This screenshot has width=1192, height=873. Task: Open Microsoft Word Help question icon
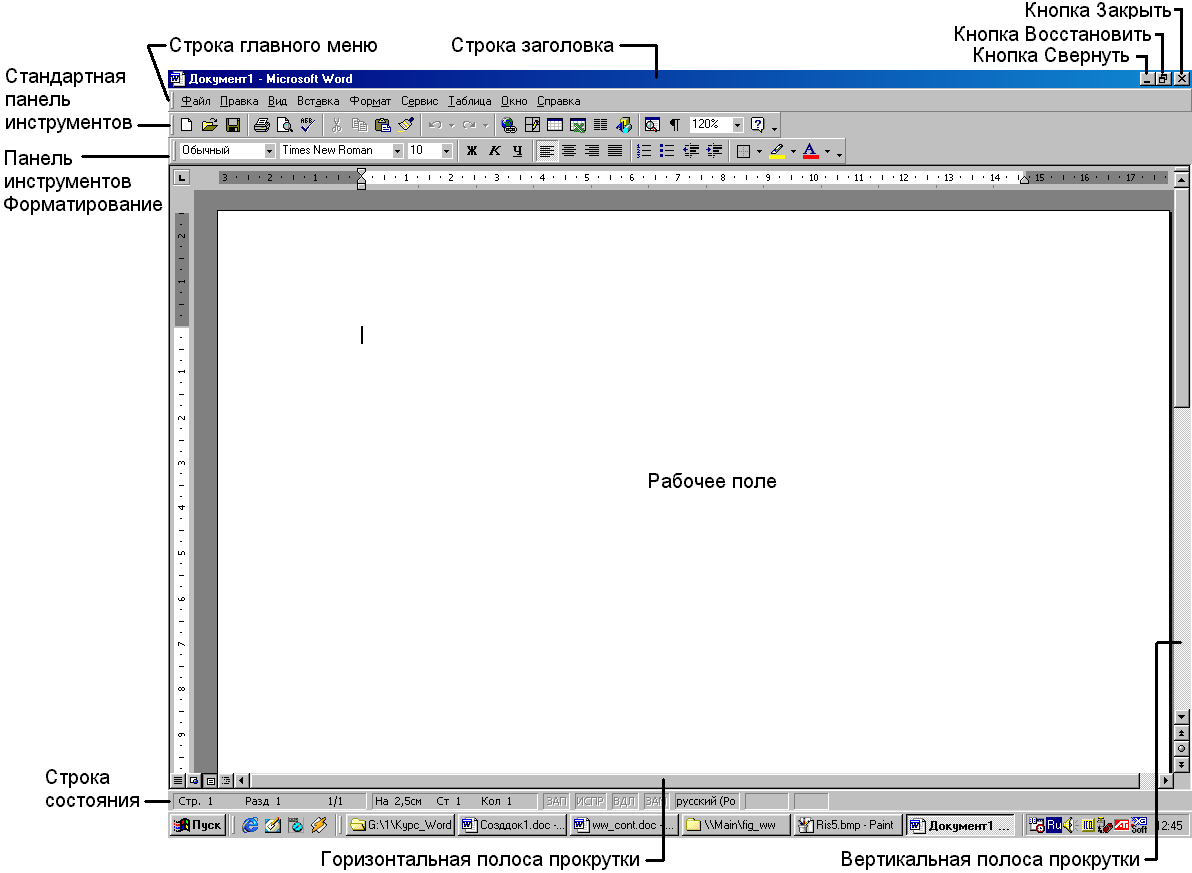pos(757,125)
